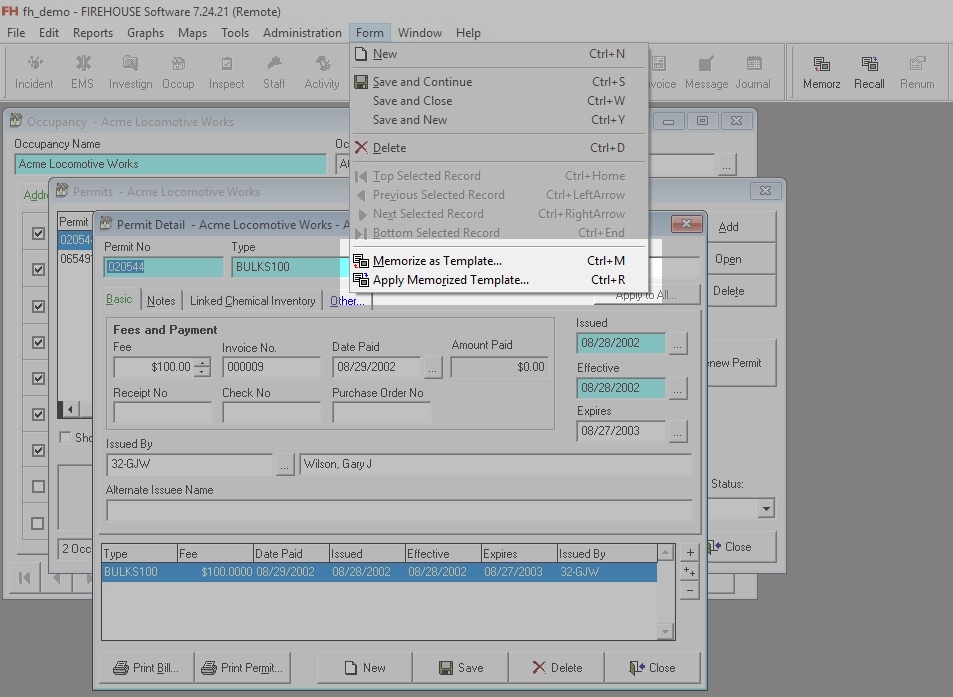Click the Memorz toolbar icon
This screenshot has width=953, height=697.
(x=822, y=72)
